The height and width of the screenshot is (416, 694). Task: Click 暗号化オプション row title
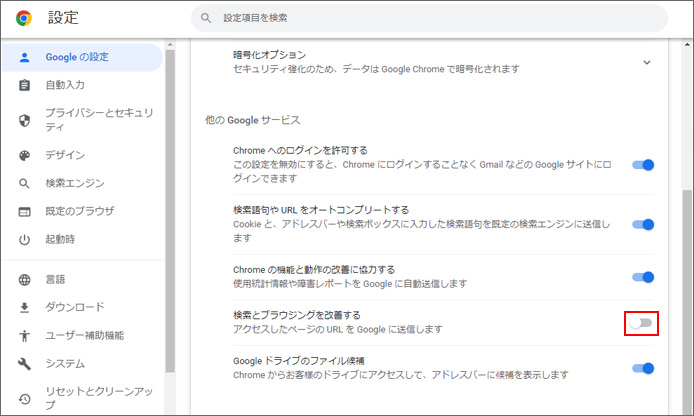coord(269,55)
